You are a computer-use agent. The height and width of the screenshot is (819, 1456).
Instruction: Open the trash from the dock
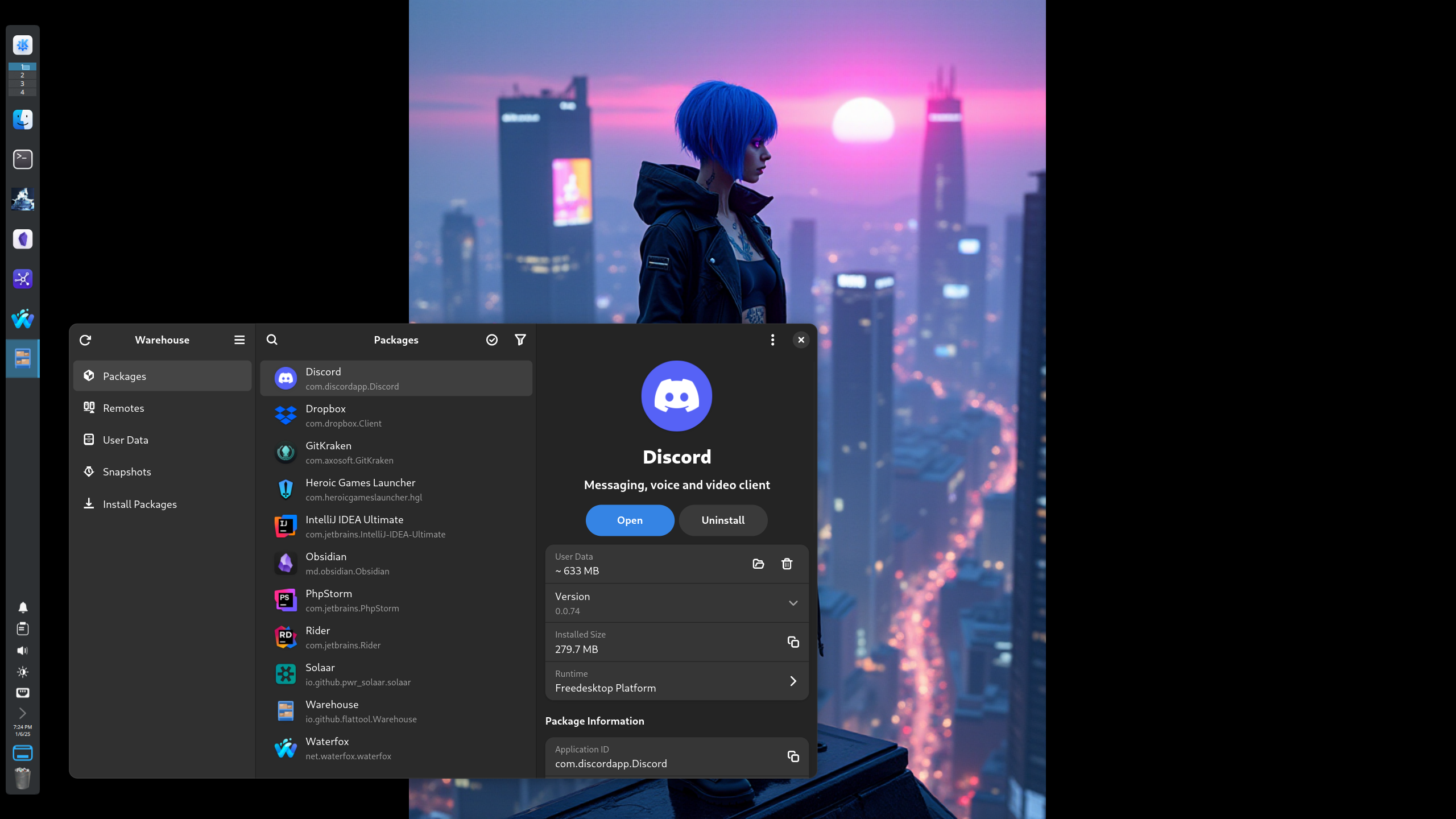click(23, 778)
